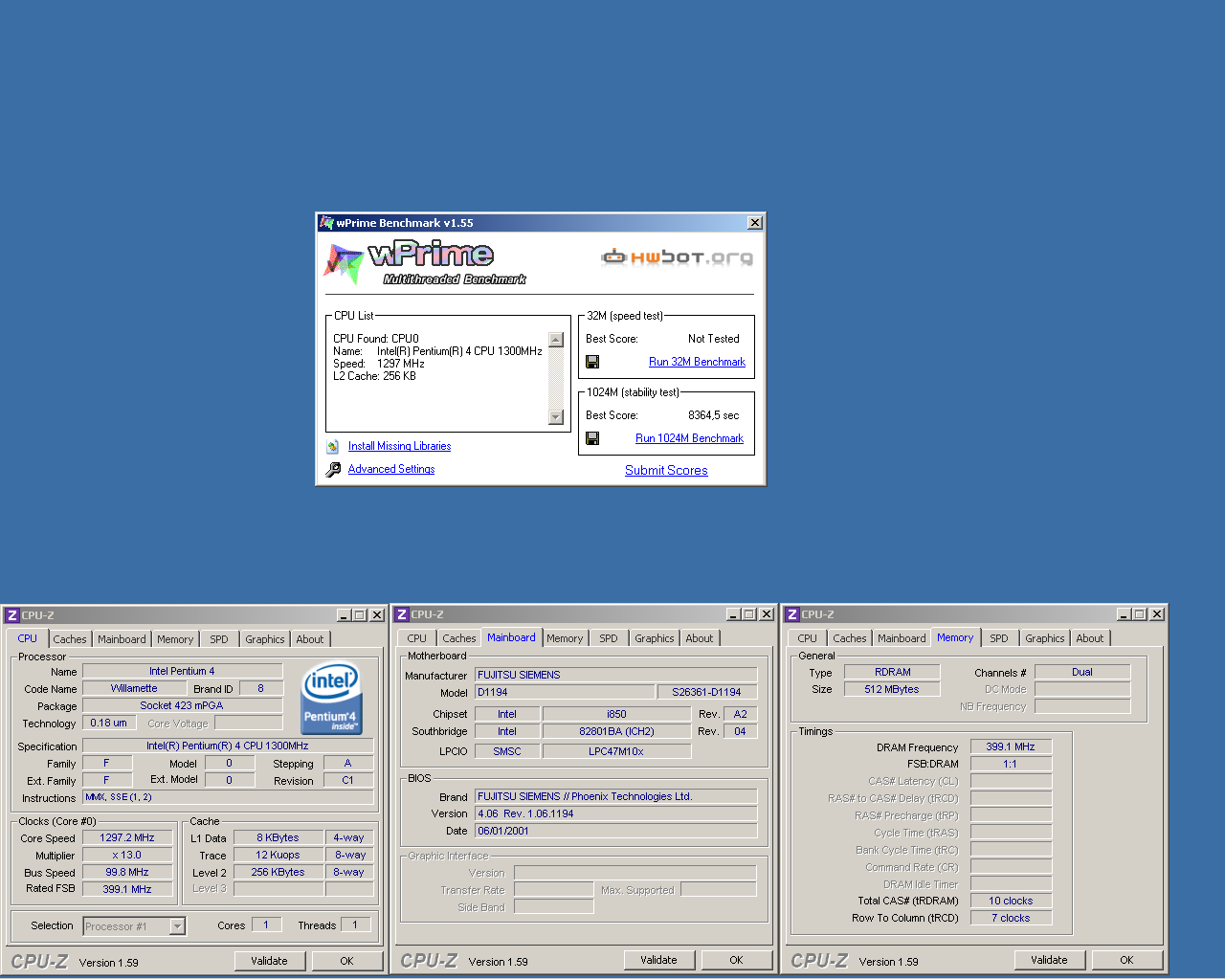
Task: Click the Multiplier x 13.0 field
Action: [x=127, y=855]
